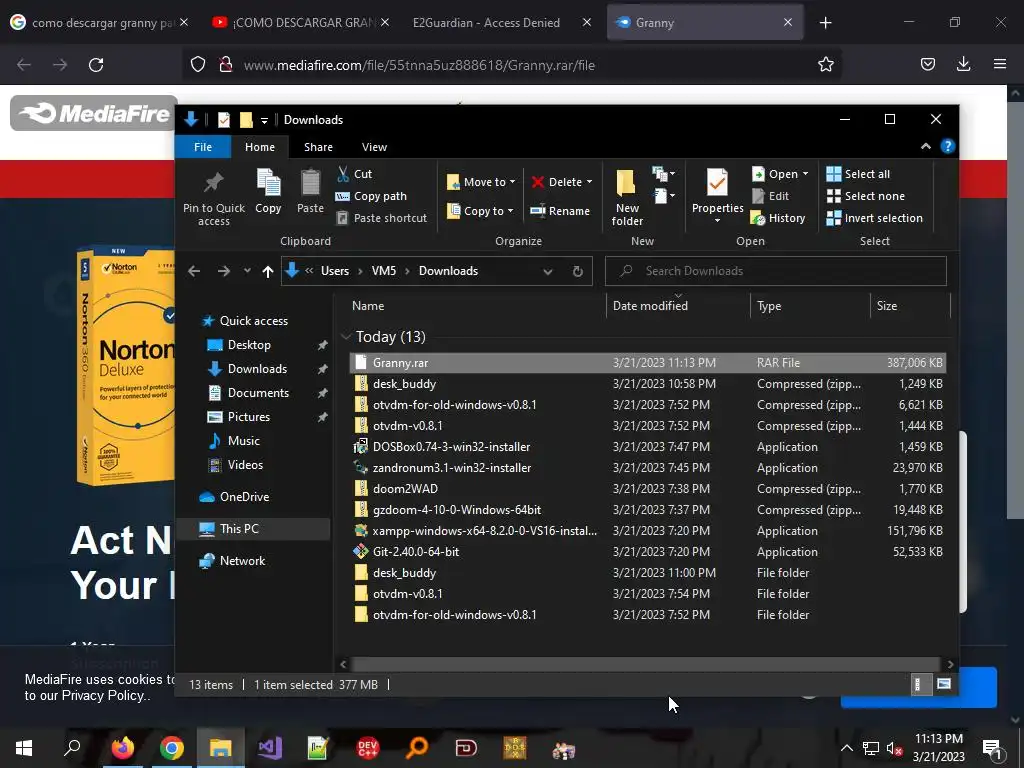Open Move to dropdown
The width and height of the screenshot is (1024, 768).
coord(481,182)
